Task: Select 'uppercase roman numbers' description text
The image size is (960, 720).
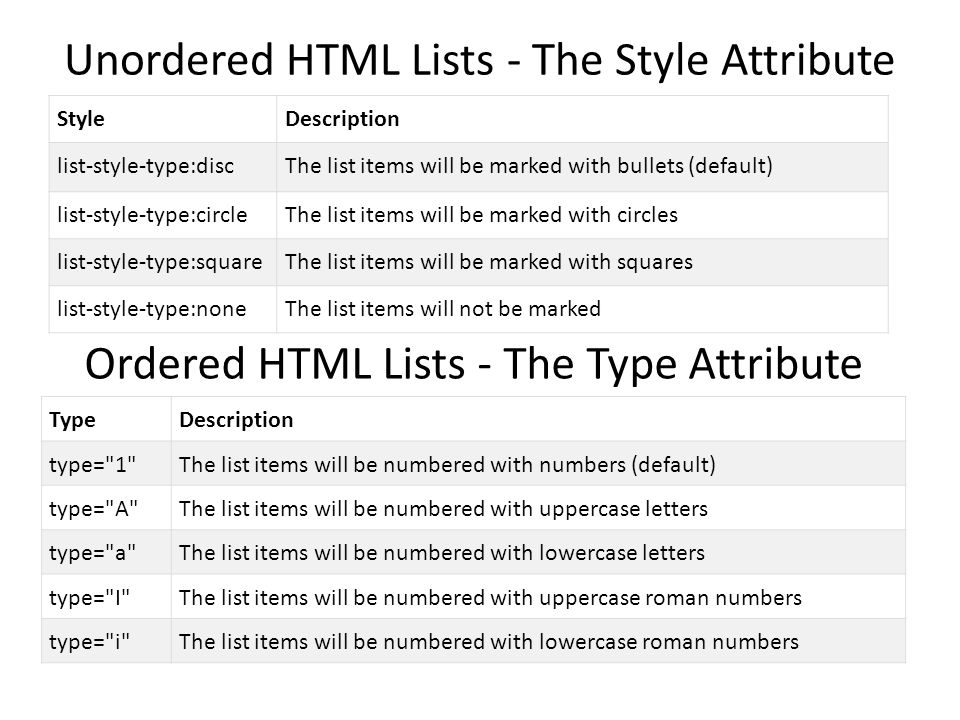Action: click(x=490, y=598)
